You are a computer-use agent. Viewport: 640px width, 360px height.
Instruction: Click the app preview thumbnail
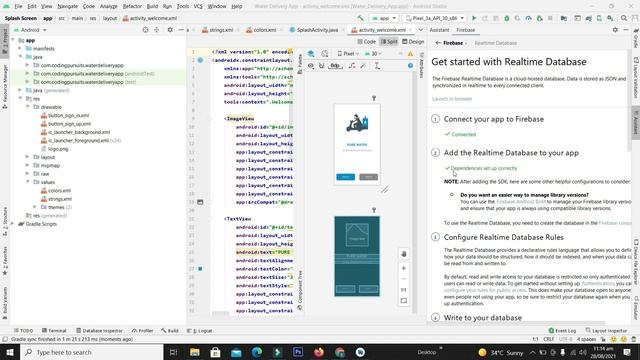pos(357,144)
